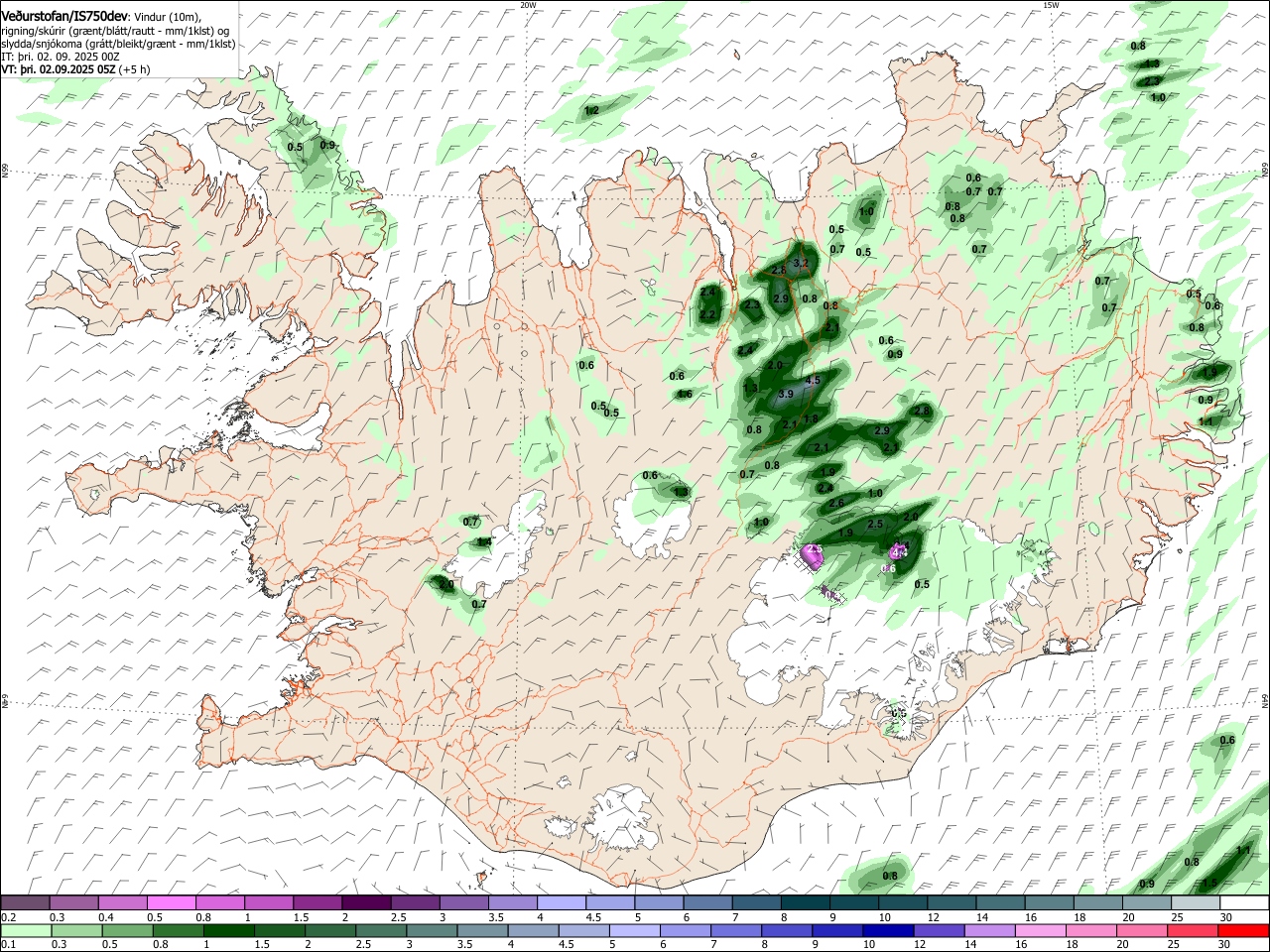Click the 'VT: þri. 02.09.2025 05Z (+5 h)' line

coord(76,69)
